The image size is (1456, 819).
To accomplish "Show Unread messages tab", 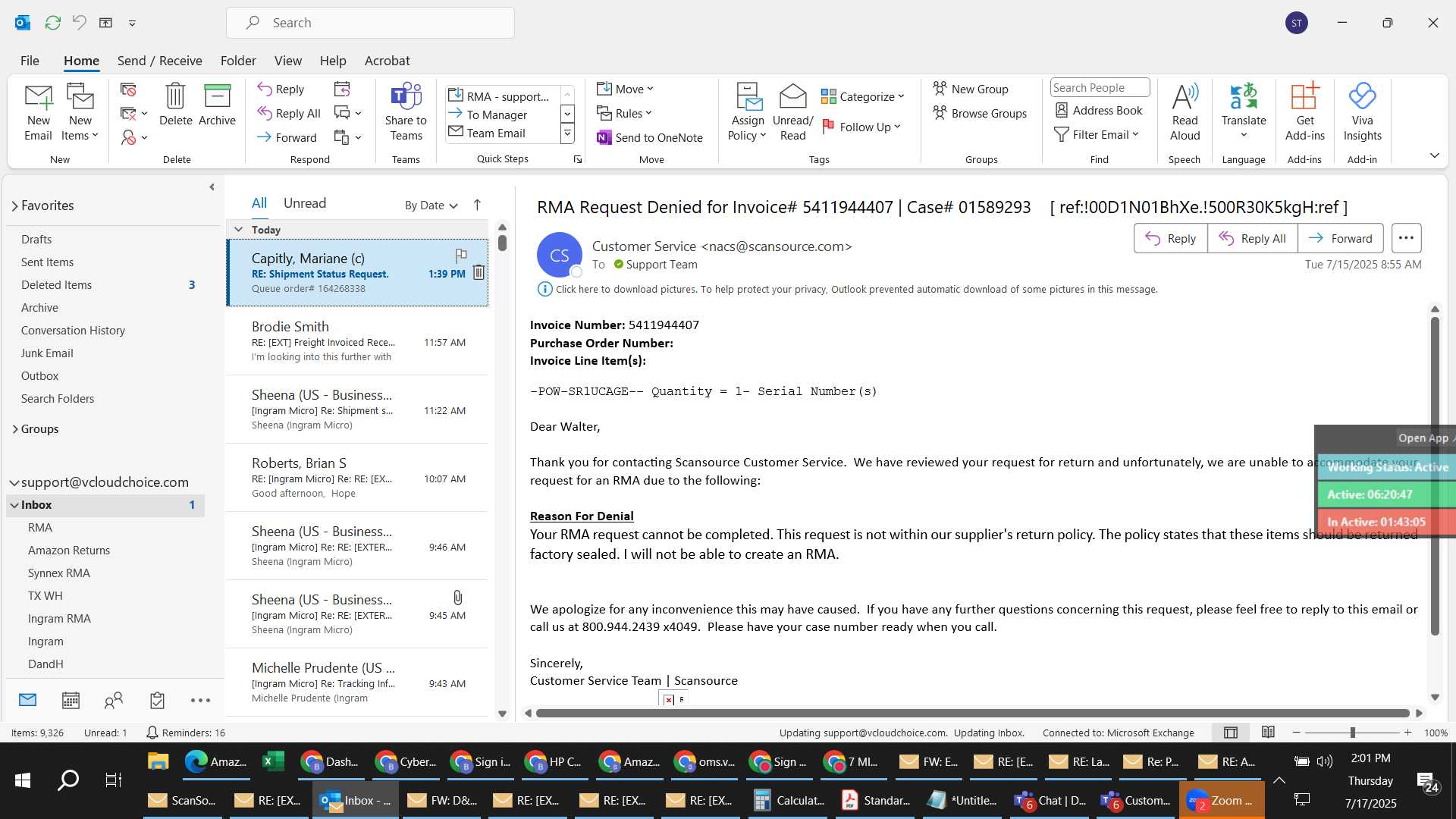I will (x=304, y=203).
